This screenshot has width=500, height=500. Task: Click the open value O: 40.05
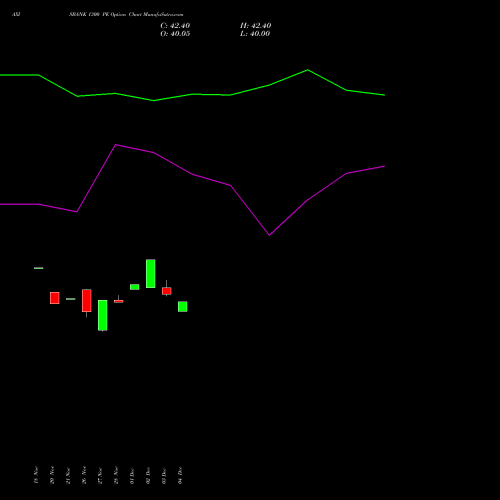click(x=175, y=34)
